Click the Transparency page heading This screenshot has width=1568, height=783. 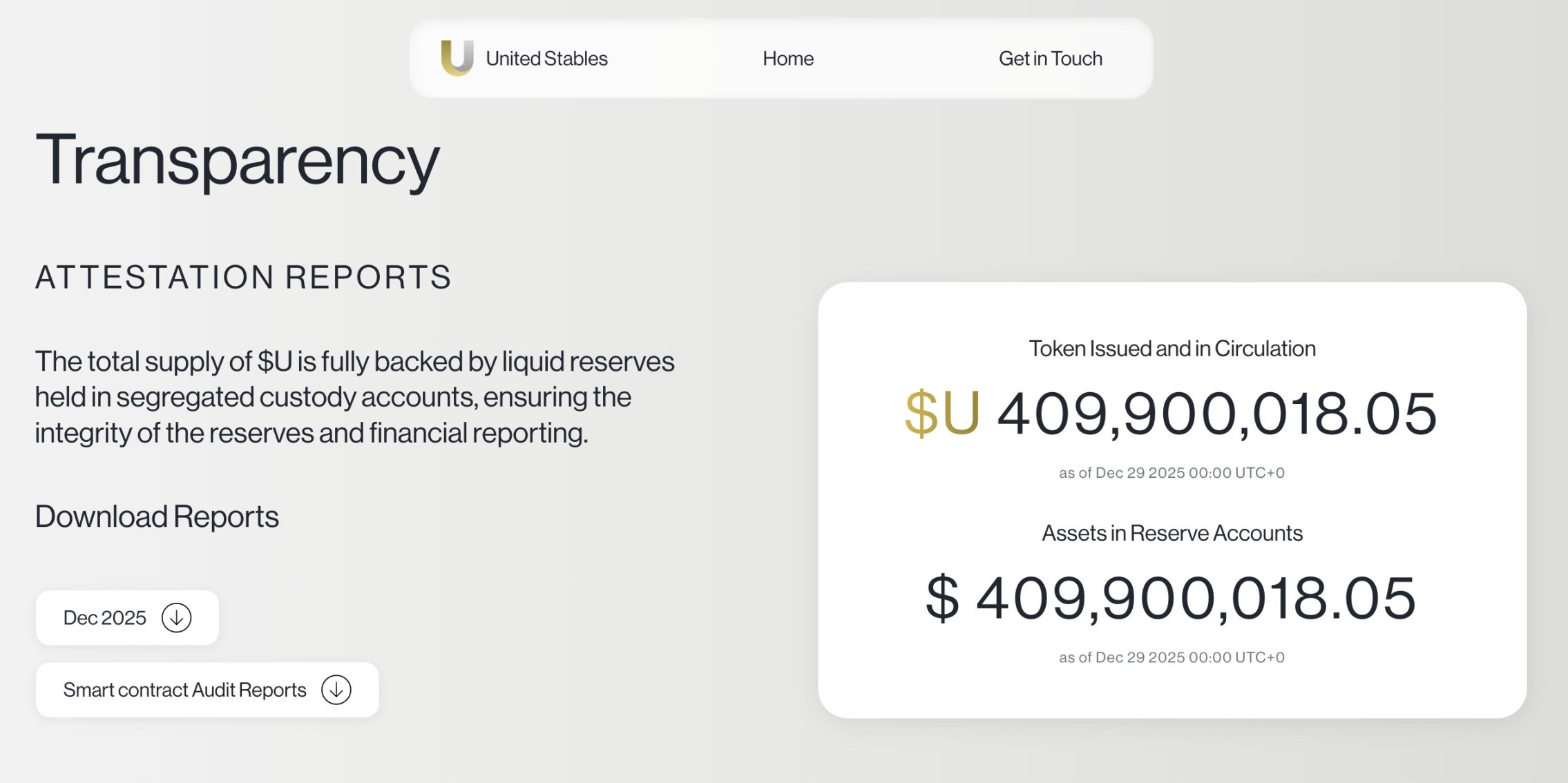point(237,159)
